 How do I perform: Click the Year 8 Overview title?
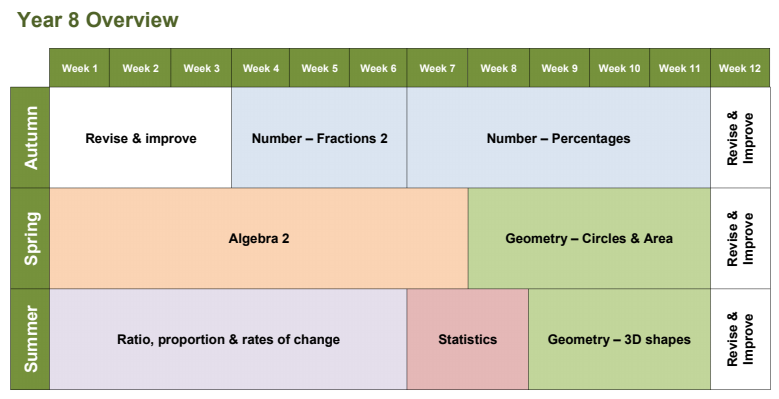[97, 20]
